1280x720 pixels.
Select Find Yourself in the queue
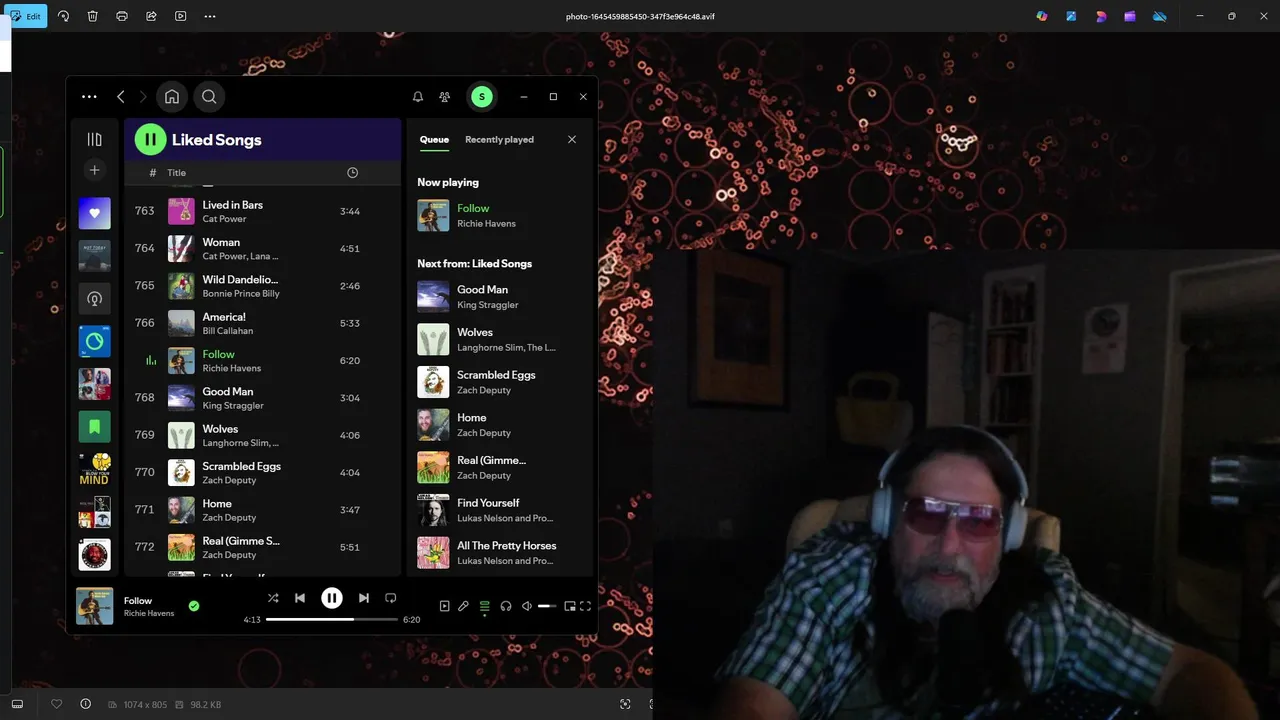click(499, 510)
